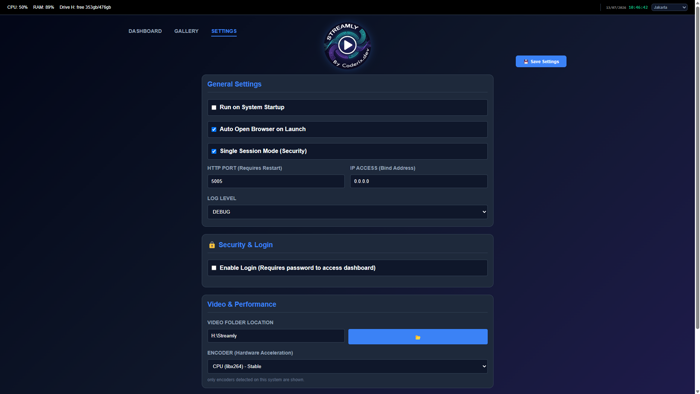Click the General Settings heading
The width and height of the screenshot is (700, 394).
234,84
